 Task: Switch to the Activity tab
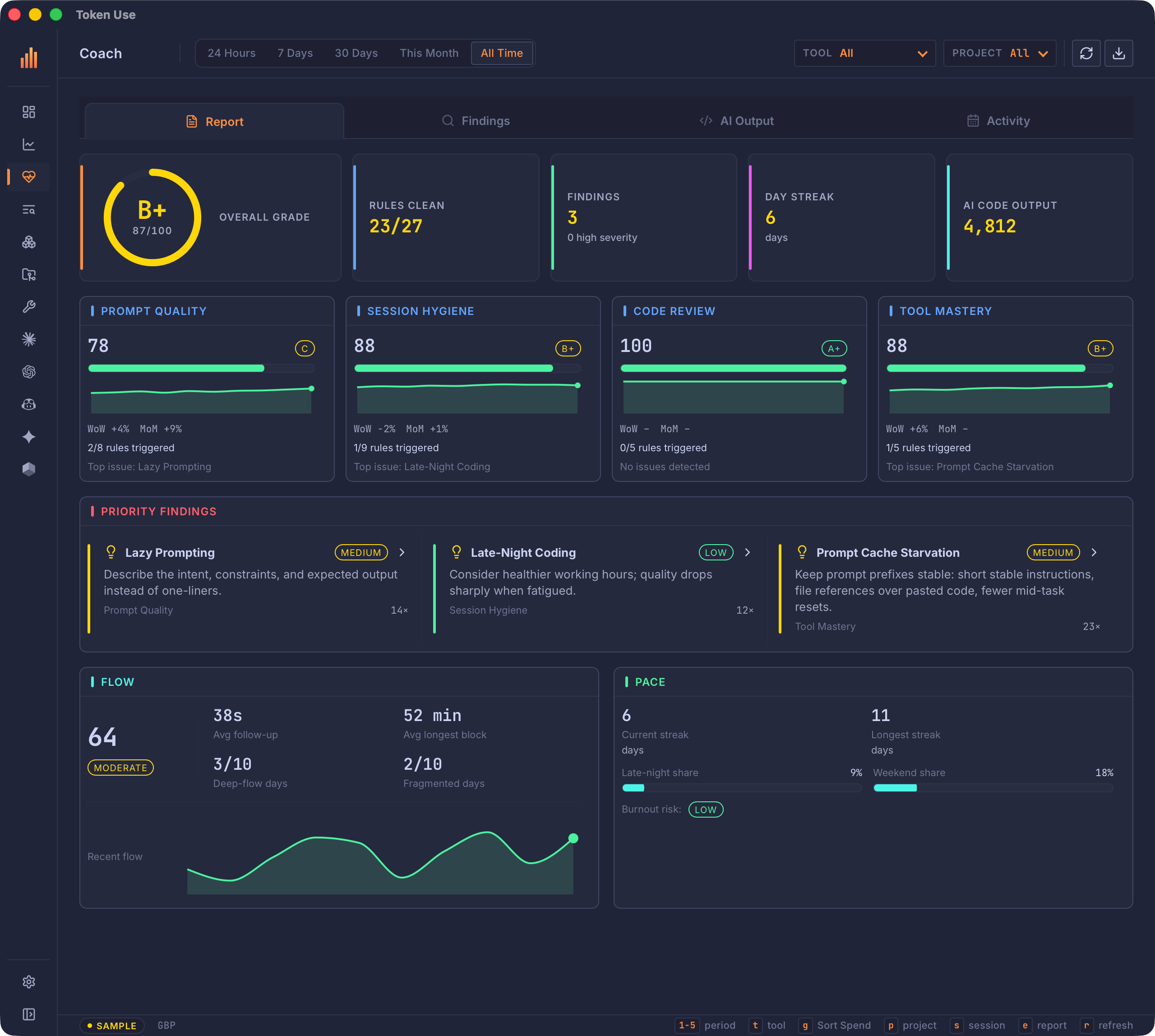pos(998,120)
